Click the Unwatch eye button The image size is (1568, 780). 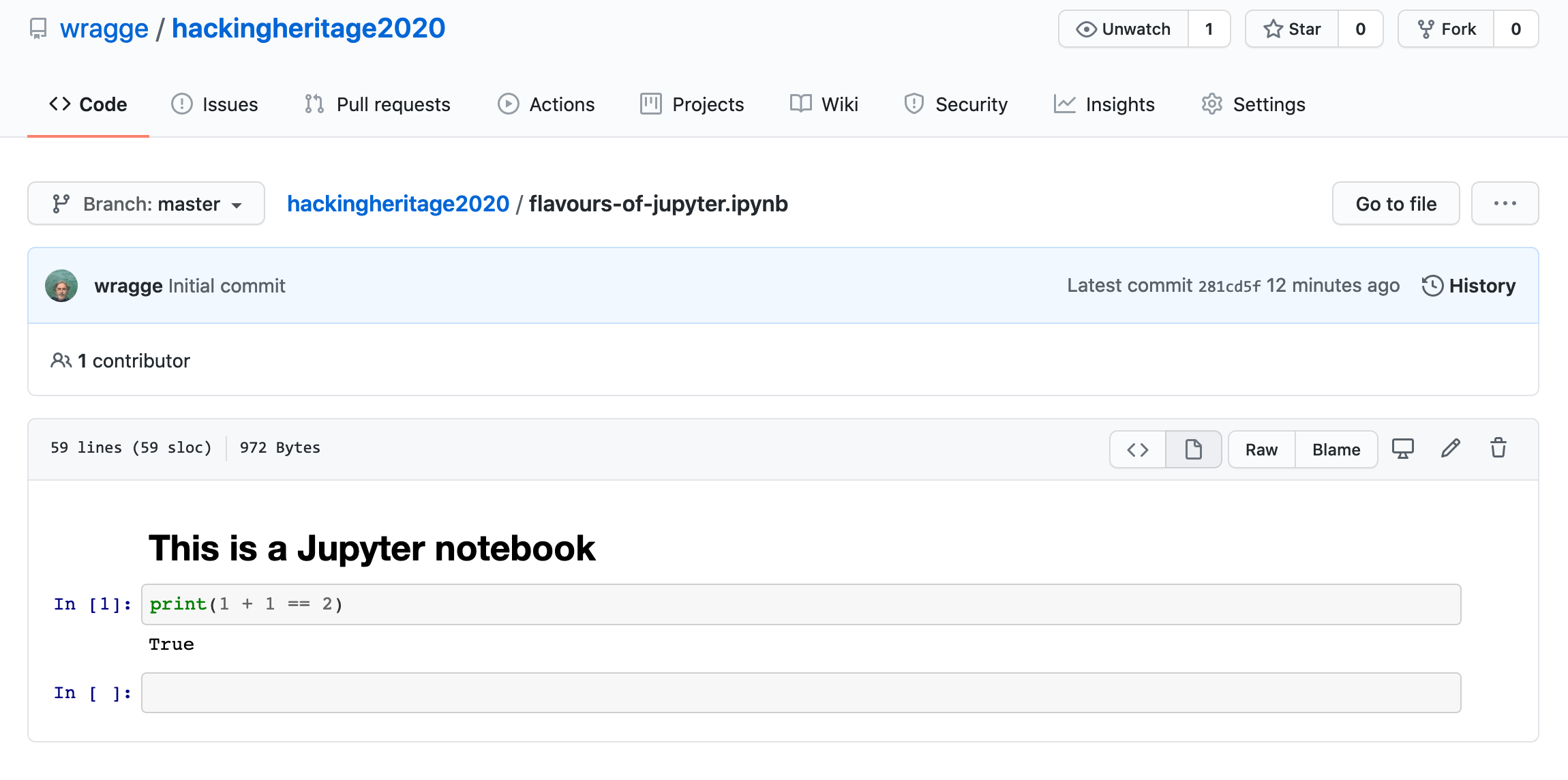tap(1124, 29)
